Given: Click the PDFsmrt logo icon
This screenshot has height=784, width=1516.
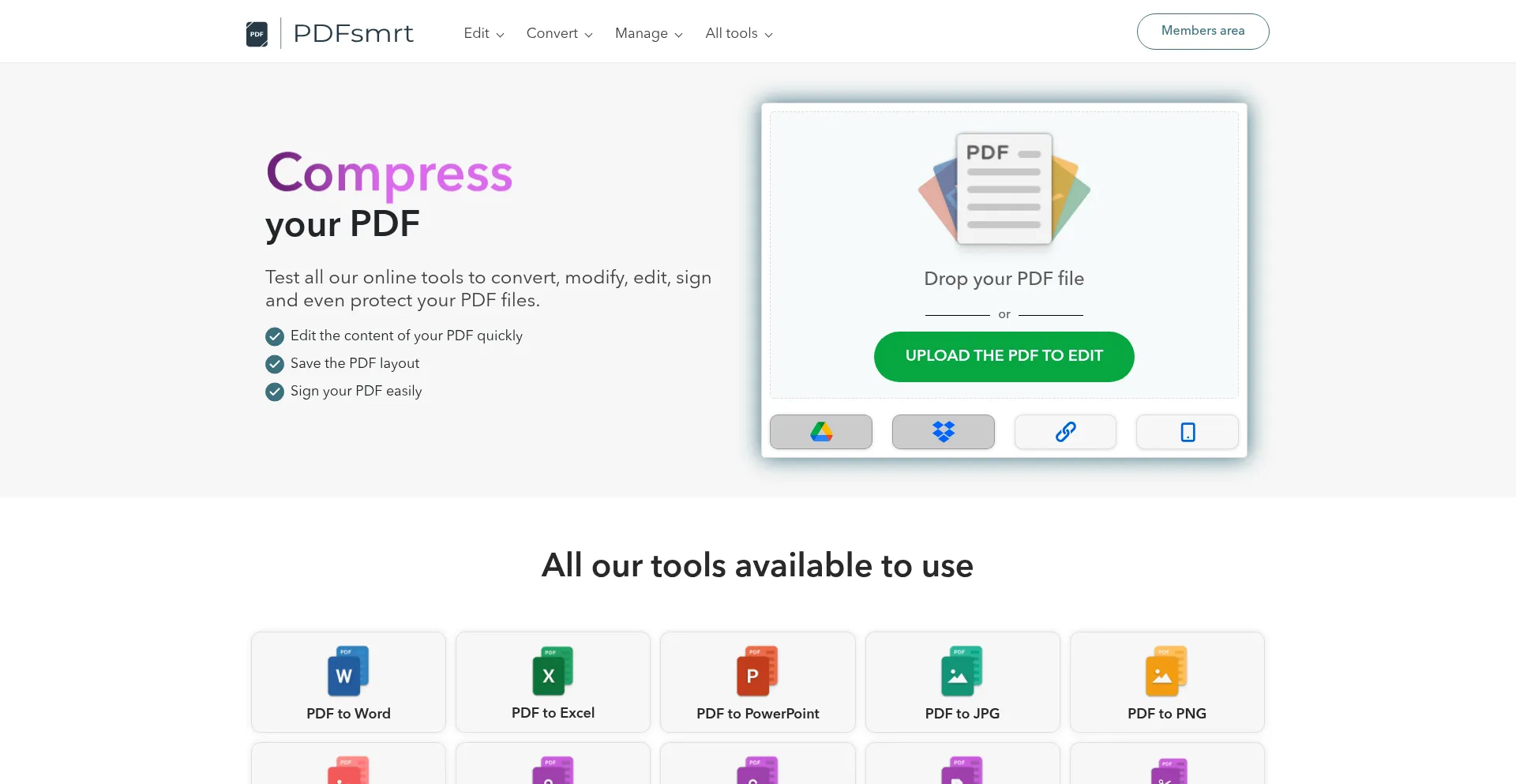Looking at the screenshot, I should click(257, 34).
